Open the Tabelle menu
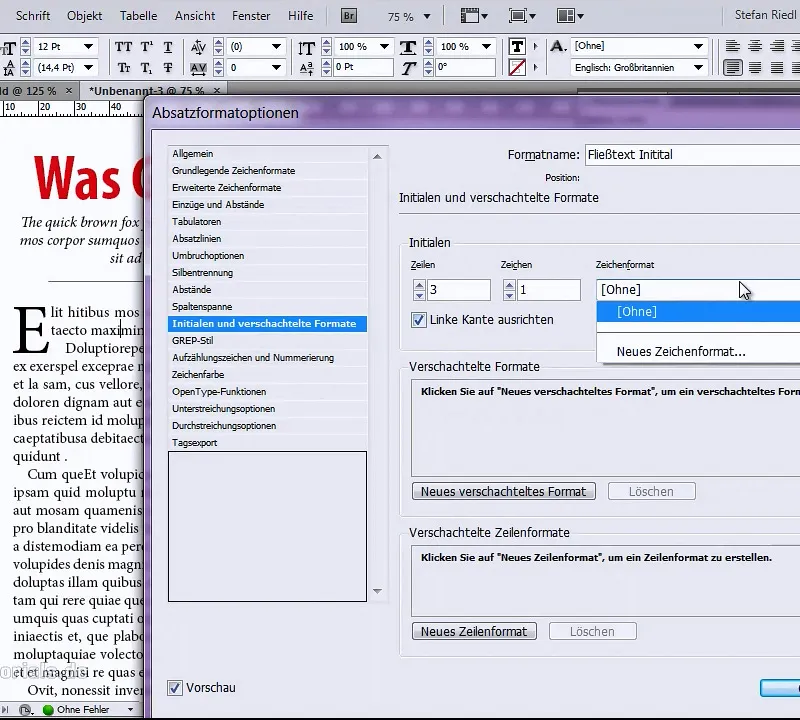 138,16
